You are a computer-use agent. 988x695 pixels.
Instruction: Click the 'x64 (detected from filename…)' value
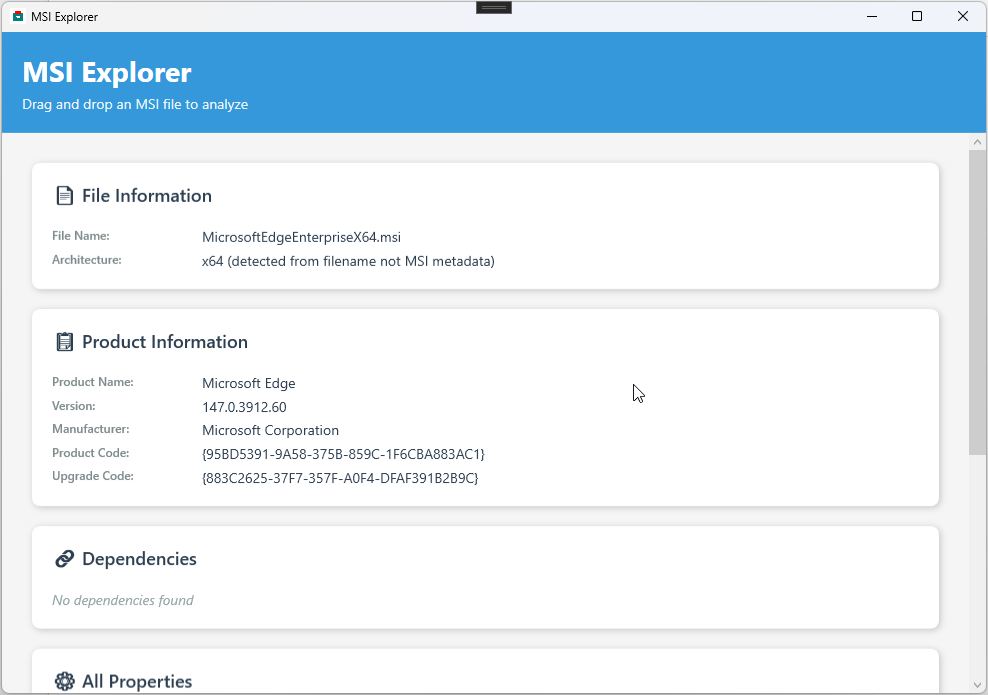pyautogui.click(x=348, y=261)
